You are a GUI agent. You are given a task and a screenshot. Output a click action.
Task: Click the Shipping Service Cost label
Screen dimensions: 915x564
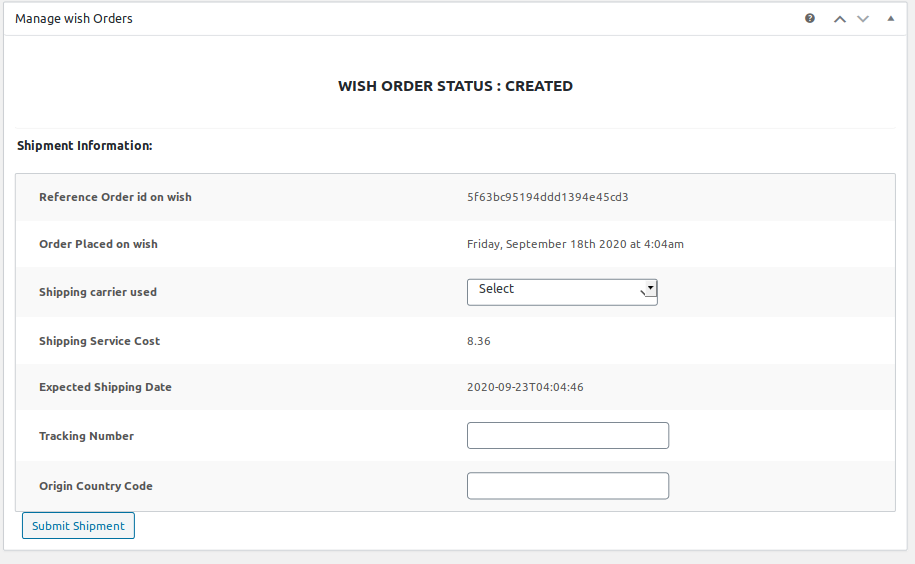coord(99,341)
